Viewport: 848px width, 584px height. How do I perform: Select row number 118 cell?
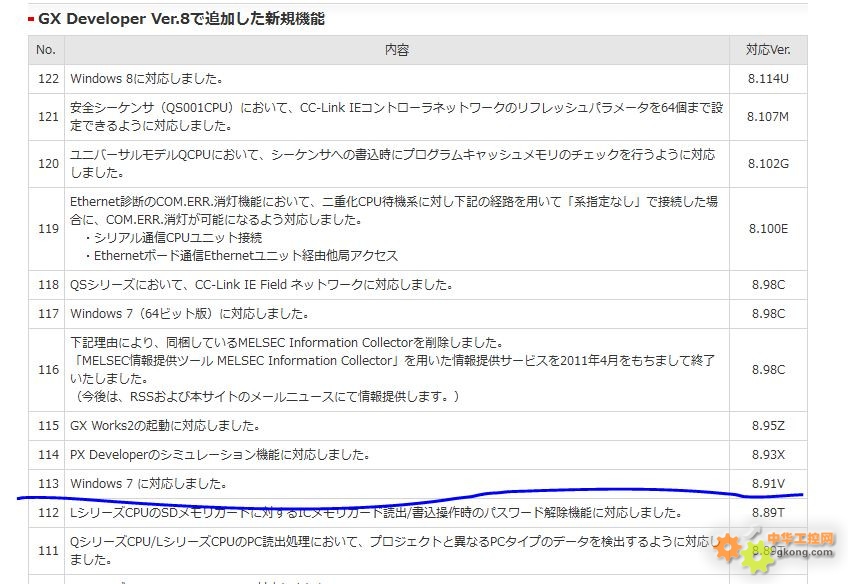coord(48,285)
